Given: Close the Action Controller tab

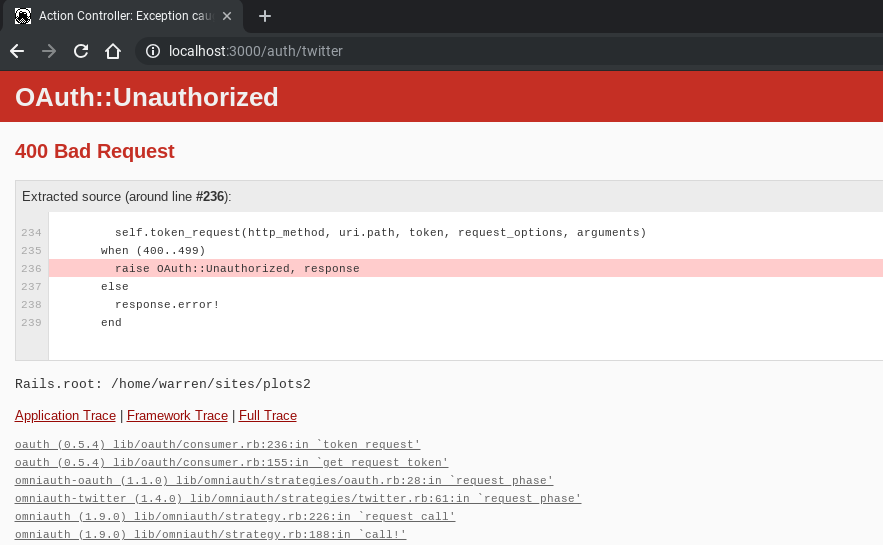Looking at the screenshot, I should tap(227, 16).
